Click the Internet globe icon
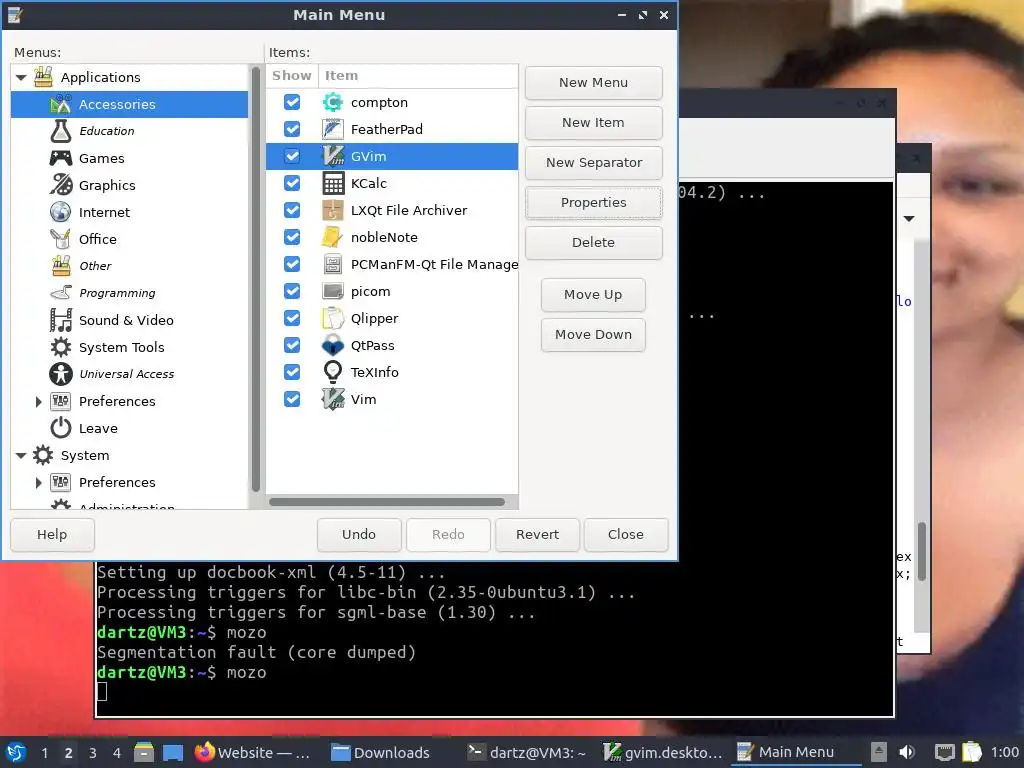 coord(61,212)
